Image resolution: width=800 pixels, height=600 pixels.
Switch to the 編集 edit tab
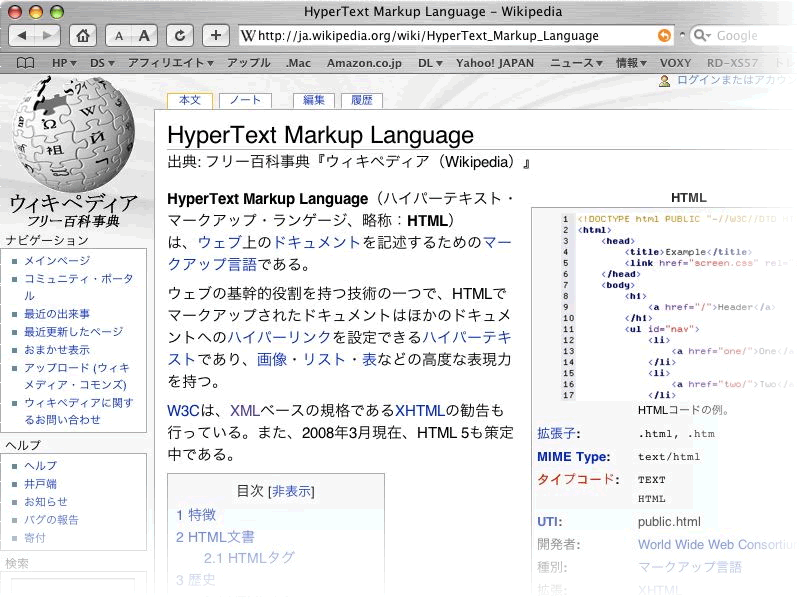click(314, 100)
